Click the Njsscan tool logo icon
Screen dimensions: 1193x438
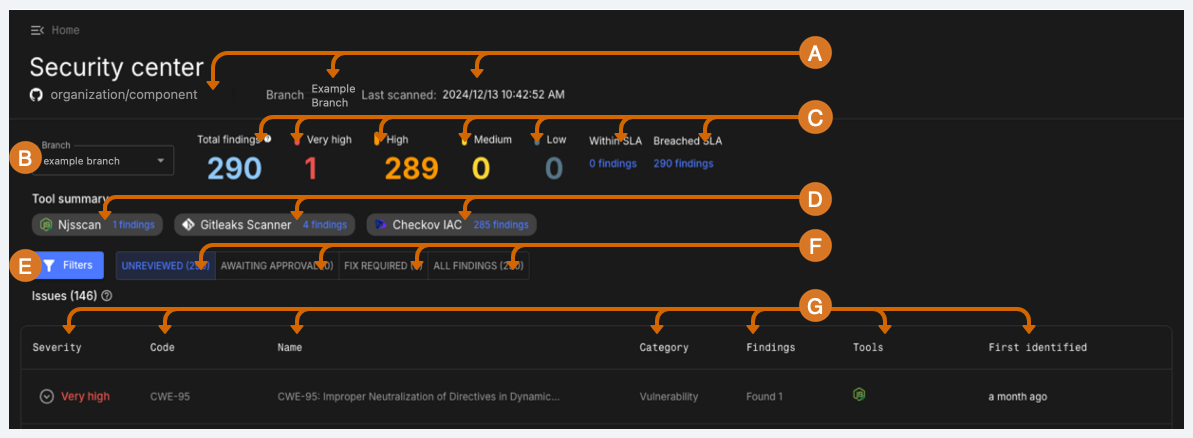click(45, 225)
